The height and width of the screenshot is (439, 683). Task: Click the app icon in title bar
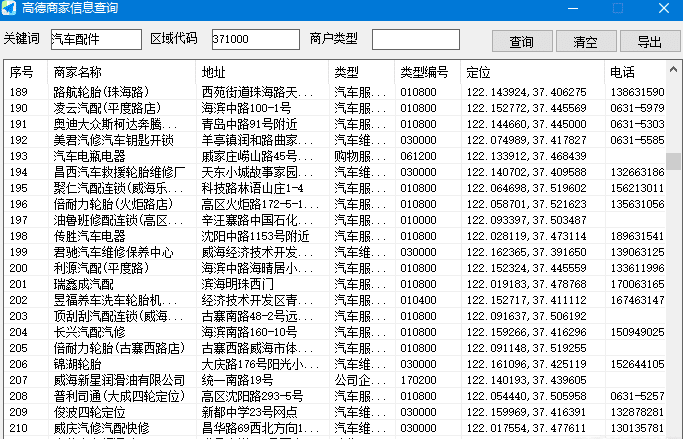click(x=9, y=8)
